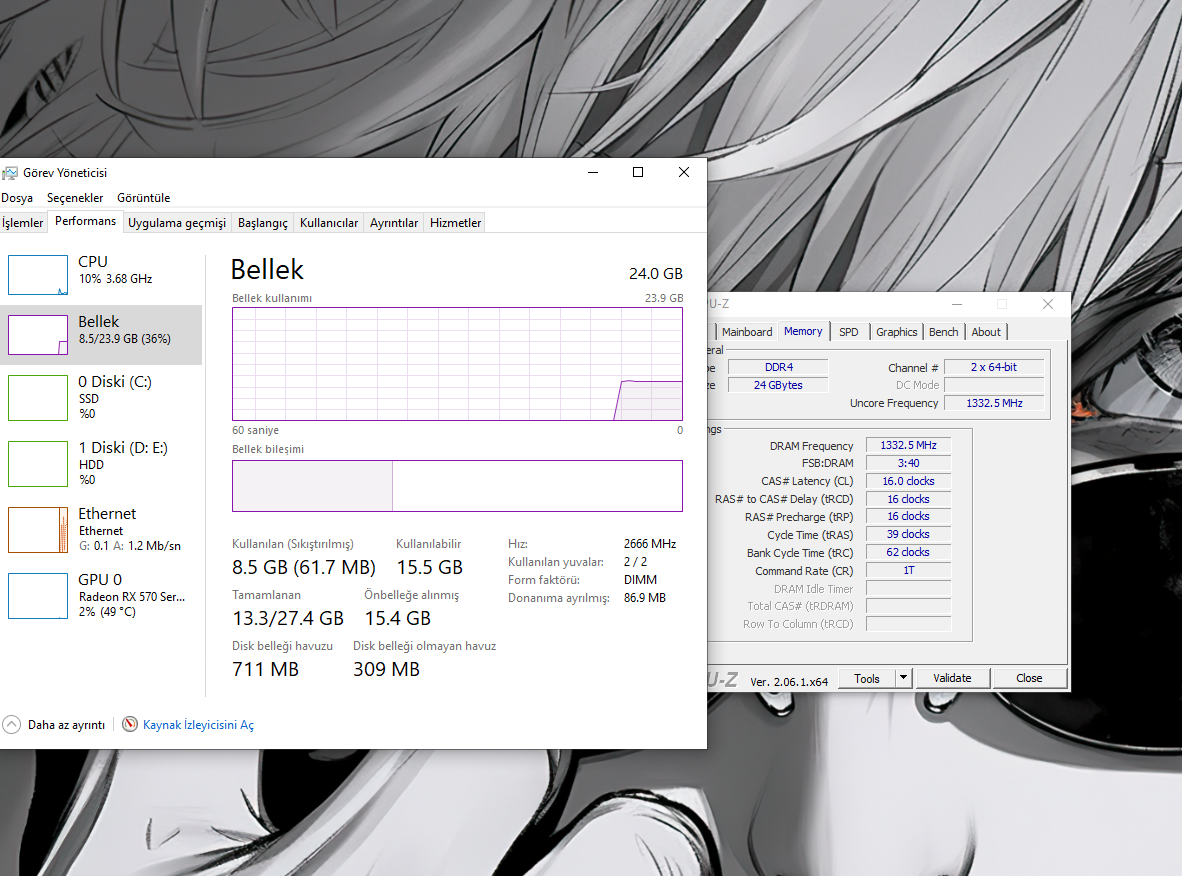Click the Ver. 2.06.1.x64 version text
Screen dimensions: 1182x876
click(x=789, y=682)
